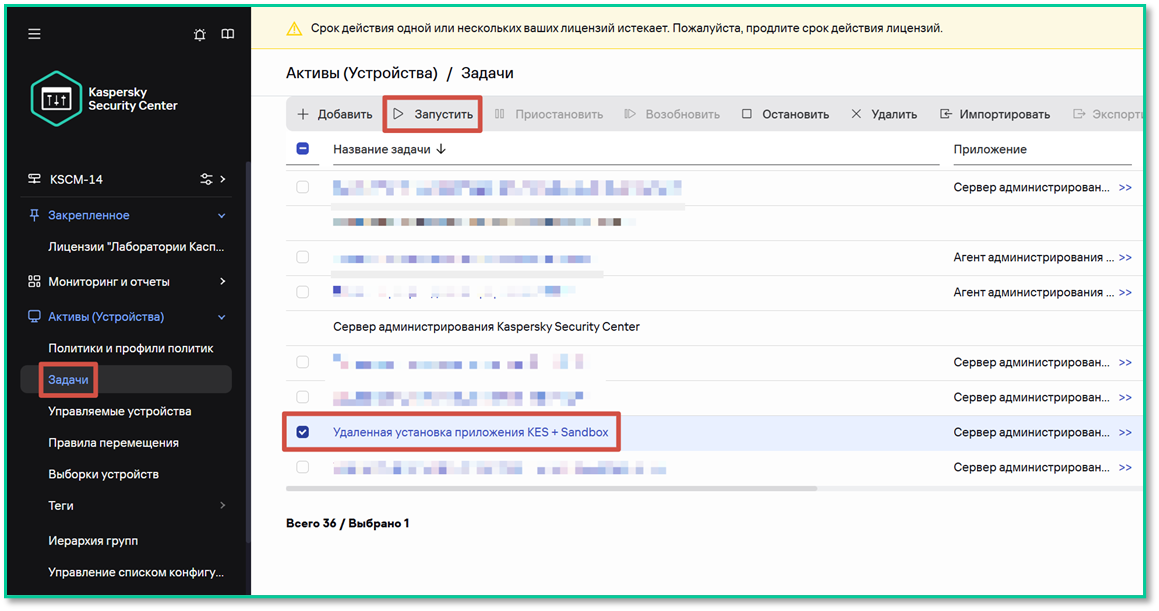Image resolution: width=1159 pixels, height=611 pixels.
Task: Click the stop square icon of Остановить
Action: [x=747, y=114]
